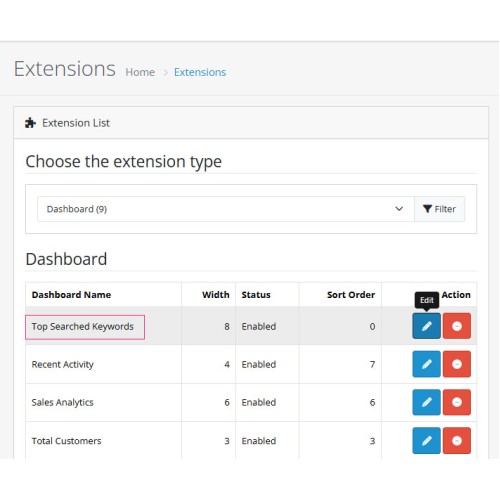Image resolution: width=500 pixels, height=500 pixels.
Task: Uninstall the Recent Activity extension
Action: [457, 364]
